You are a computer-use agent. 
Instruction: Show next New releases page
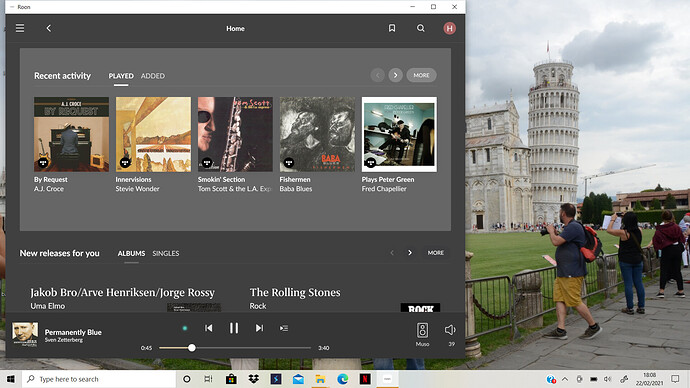pos(410,253)
